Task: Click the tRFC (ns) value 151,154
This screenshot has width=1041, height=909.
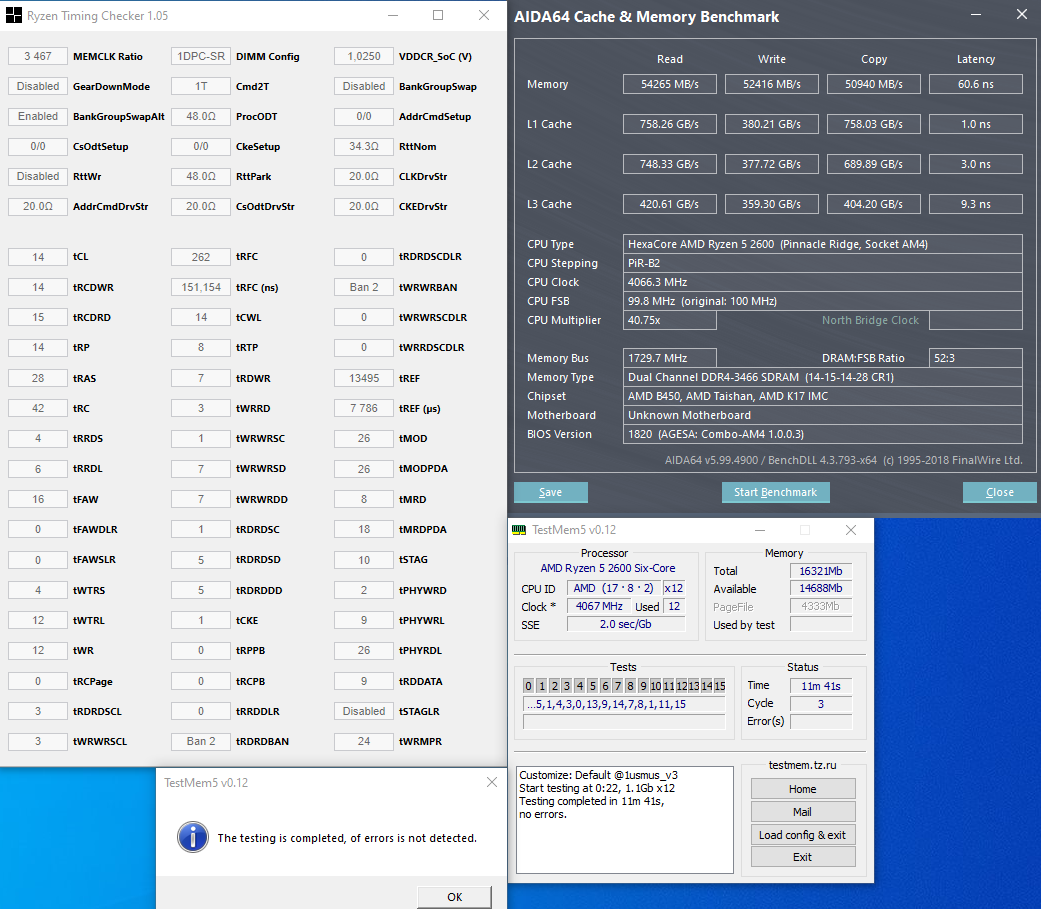Action: tap(200, 287)
